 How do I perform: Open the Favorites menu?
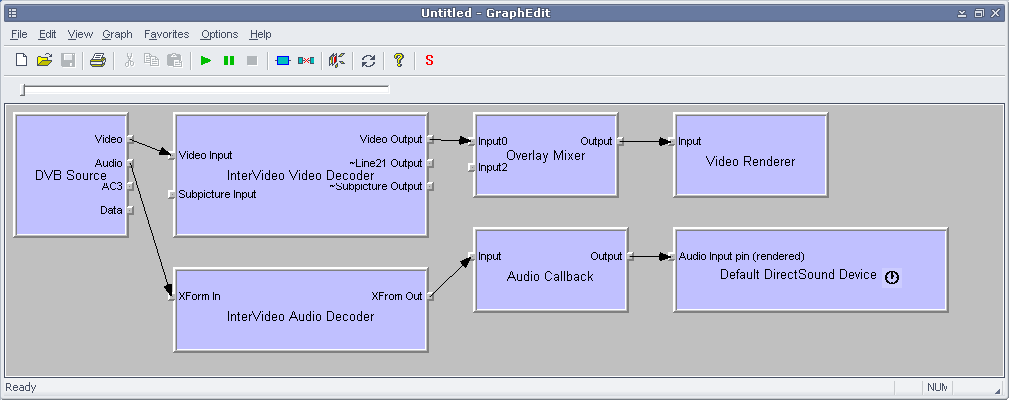tap(166, 34)
